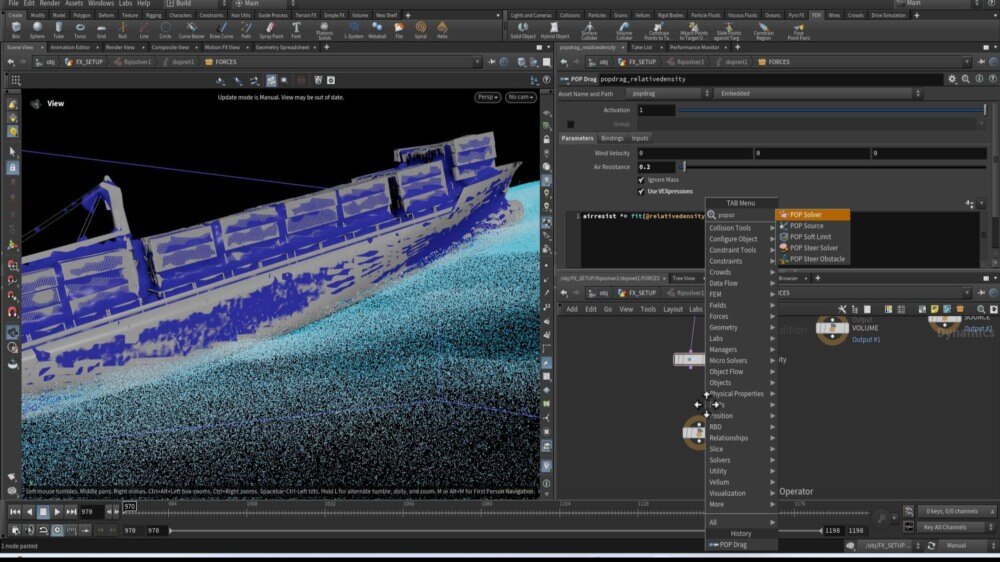1000x562 pixels.
Task: Select the Spray Paint shelf tool
Action: click(x=271, y=29)
